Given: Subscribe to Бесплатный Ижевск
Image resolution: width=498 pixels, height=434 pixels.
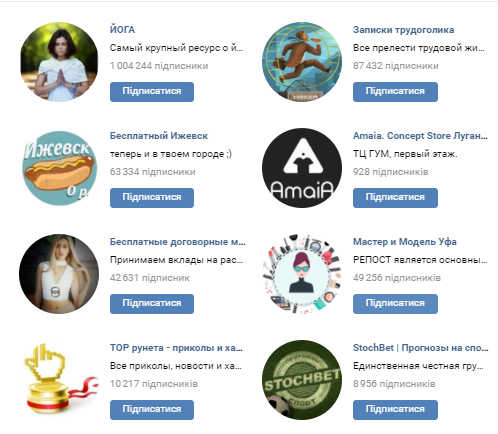Looking at the screenshot, I should pyautogui.click(x=152, y=198).
